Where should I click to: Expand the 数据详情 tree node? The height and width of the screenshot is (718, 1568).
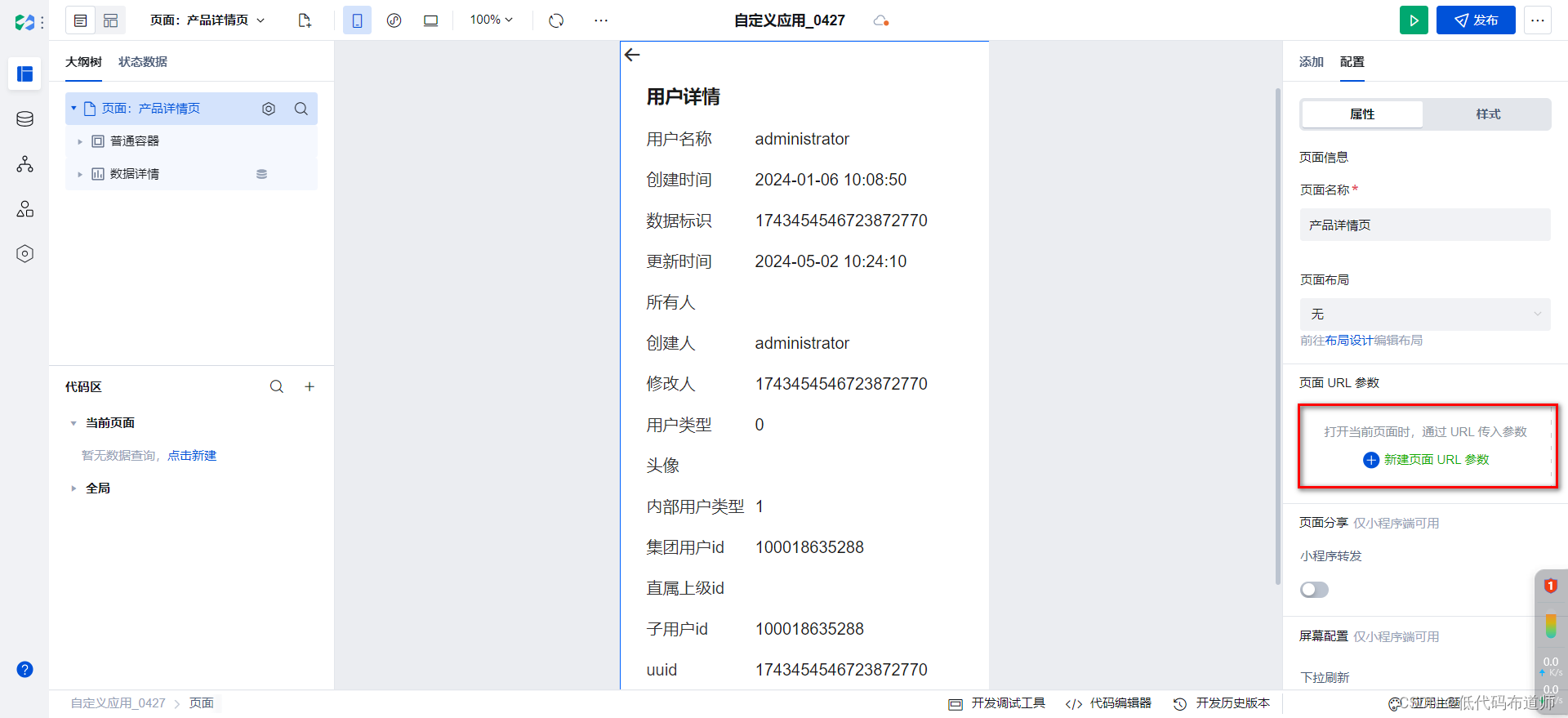(80, 174)
